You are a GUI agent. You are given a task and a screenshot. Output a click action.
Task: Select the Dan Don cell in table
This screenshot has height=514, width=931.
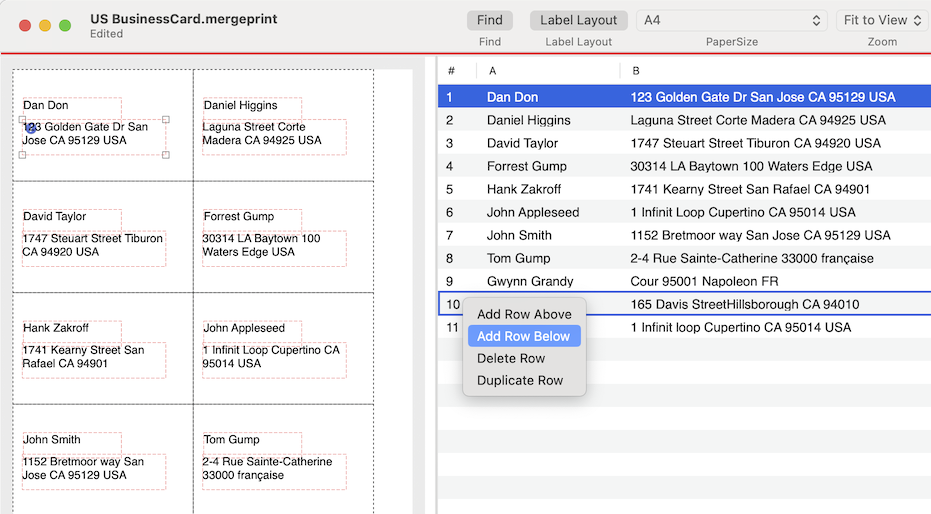tap(512, 97)
